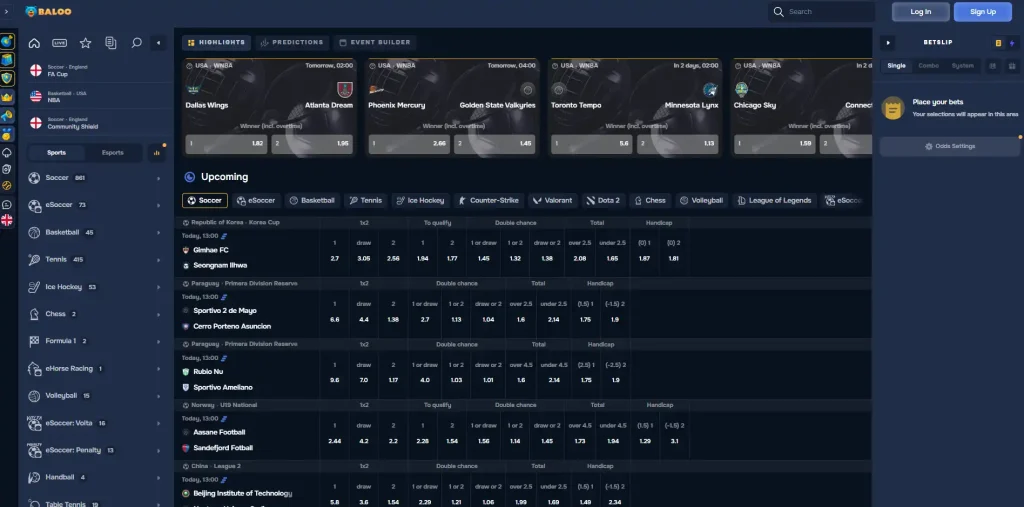This screenshot has height=507, width=1024.
Task: Open eSoccer: Volta category
Action: point(95,423)
